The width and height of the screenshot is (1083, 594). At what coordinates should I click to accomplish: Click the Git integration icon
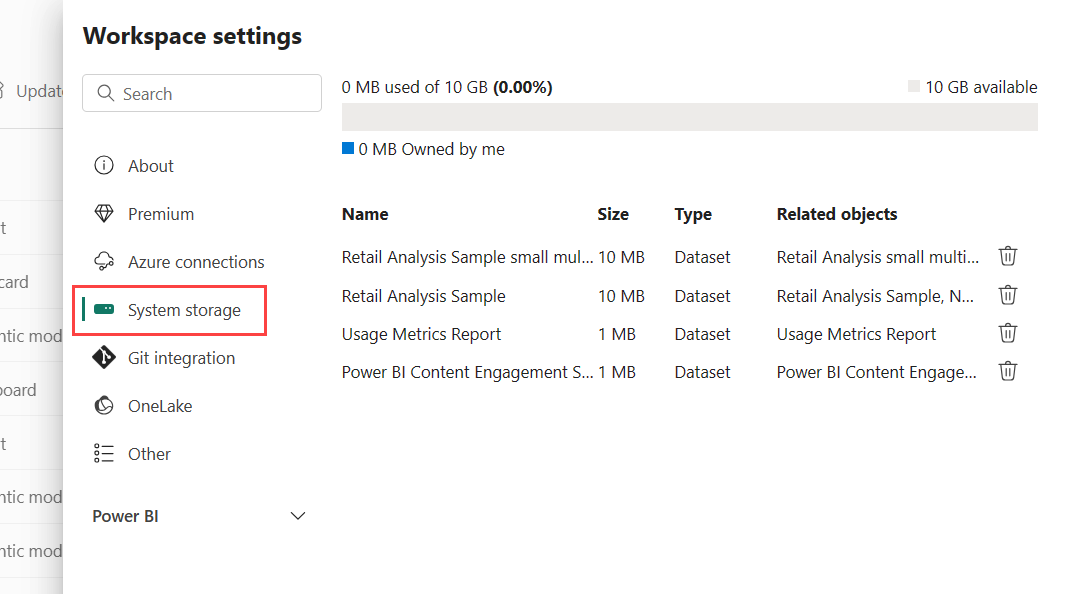(x=104, y=358)
